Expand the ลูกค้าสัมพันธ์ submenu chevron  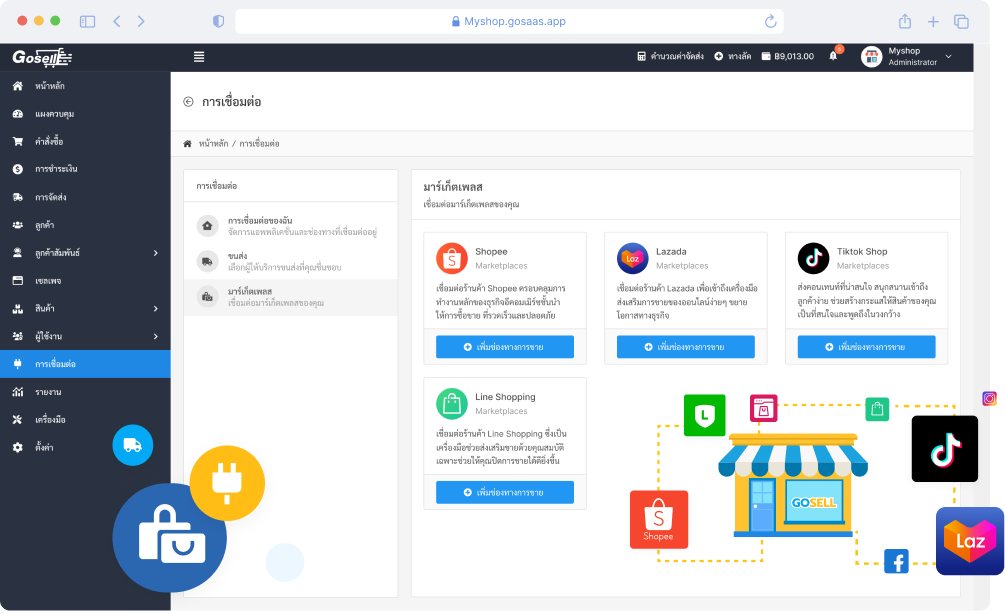pyautogui.click(x=156, y=253)
